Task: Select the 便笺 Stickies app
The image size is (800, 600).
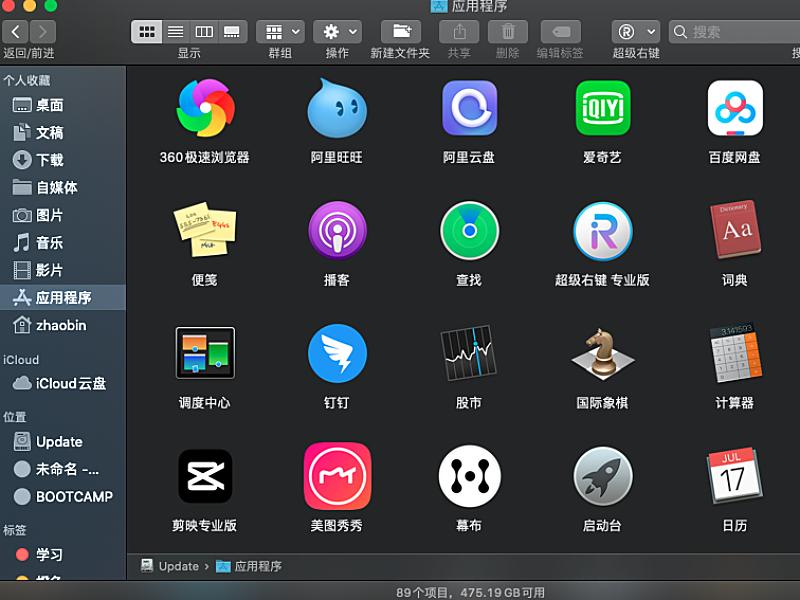Action: pyautogui.click(x=205, y=230)
